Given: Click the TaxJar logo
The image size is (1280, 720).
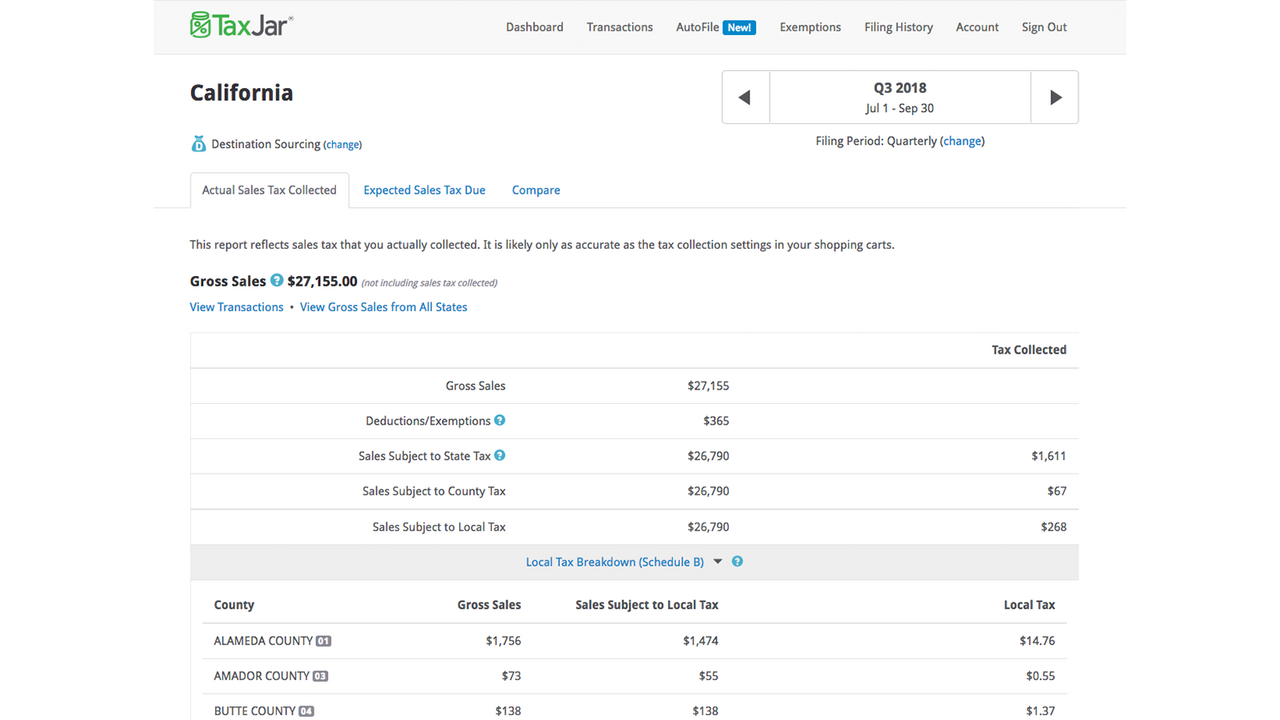Looking at the screenshot, I should pos(241,25).
